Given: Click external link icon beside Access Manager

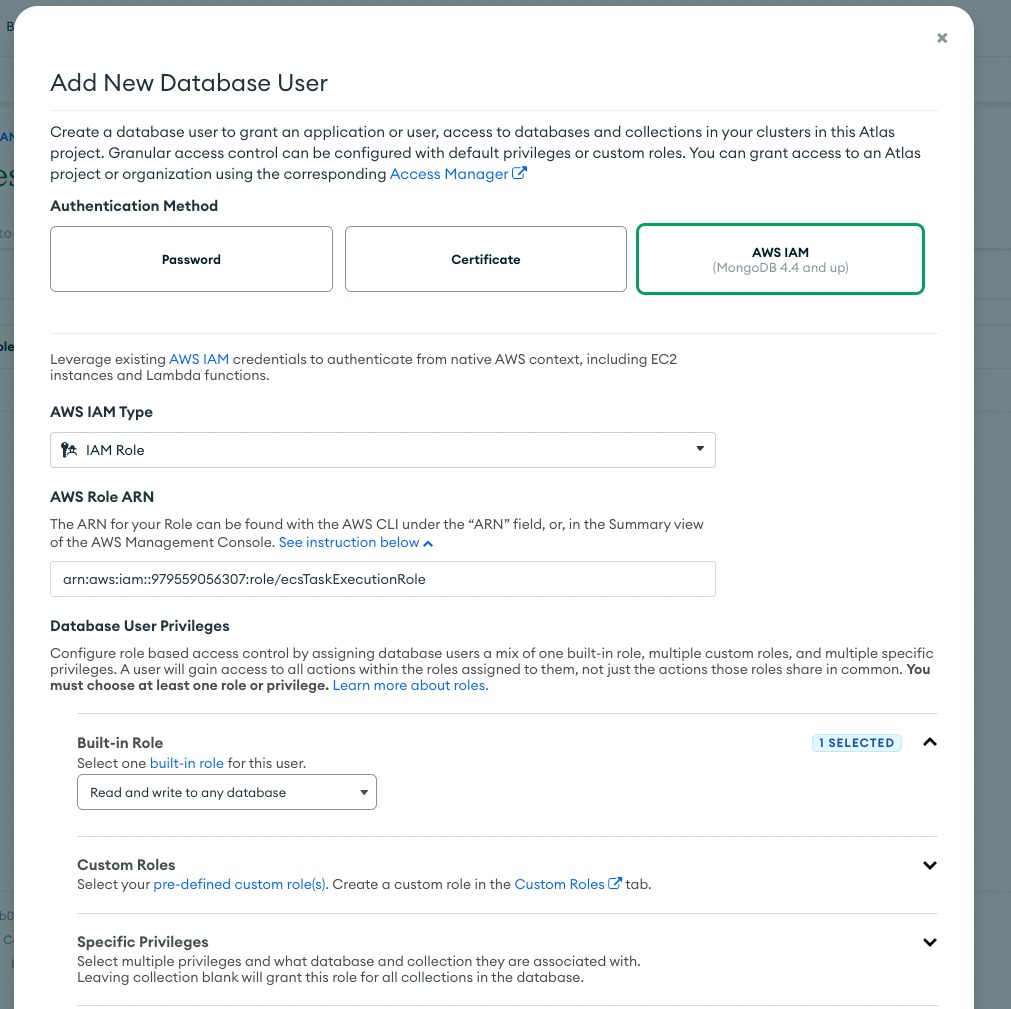Looking at the screenshot, I should [519, 174].
